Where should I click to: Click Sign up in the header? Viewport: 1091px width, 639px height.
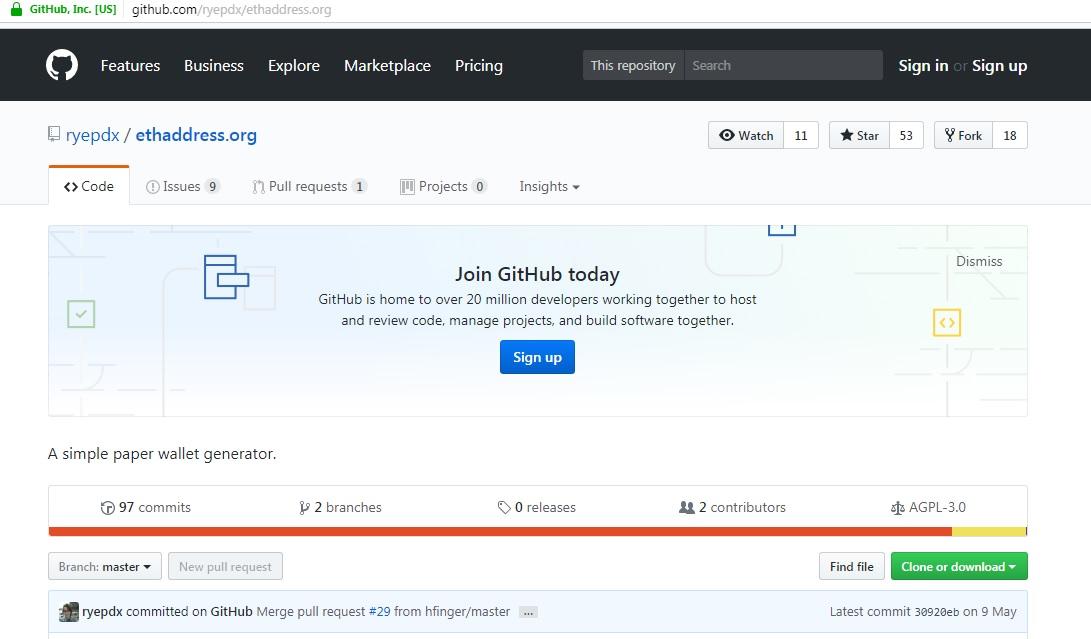coord(999,65)
